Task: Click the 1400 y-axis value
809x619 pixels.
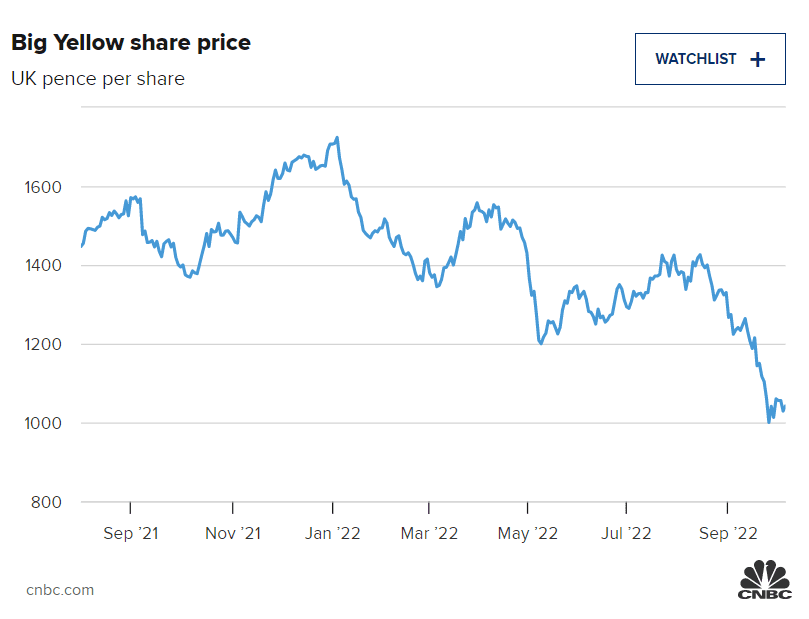Action: [43, 266]
